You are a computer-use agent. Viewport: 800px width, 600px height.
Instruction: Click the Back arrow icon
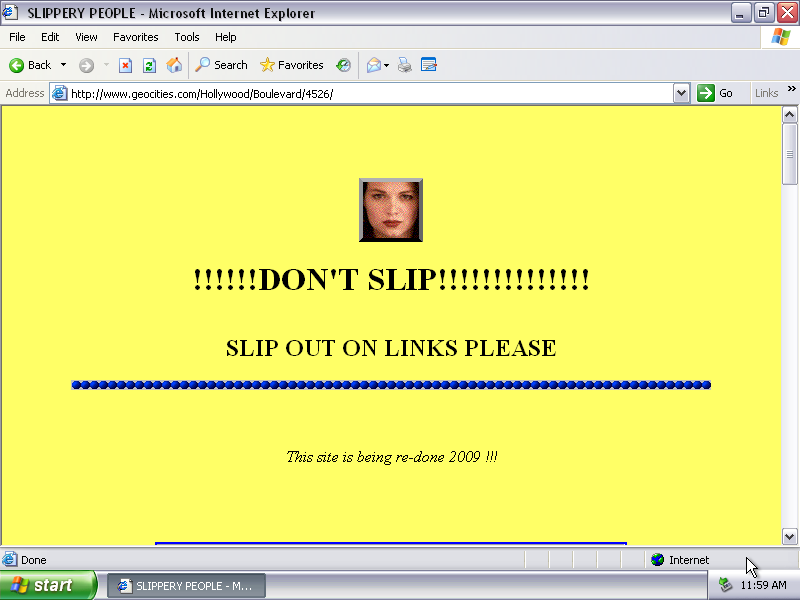(x=16, y=65)
